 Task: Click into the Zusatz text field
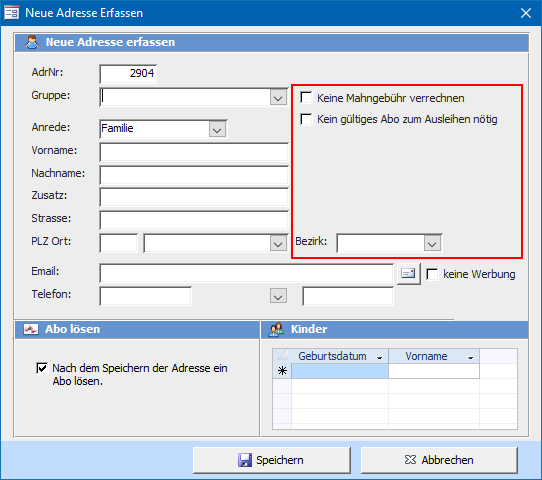(194, 198)
